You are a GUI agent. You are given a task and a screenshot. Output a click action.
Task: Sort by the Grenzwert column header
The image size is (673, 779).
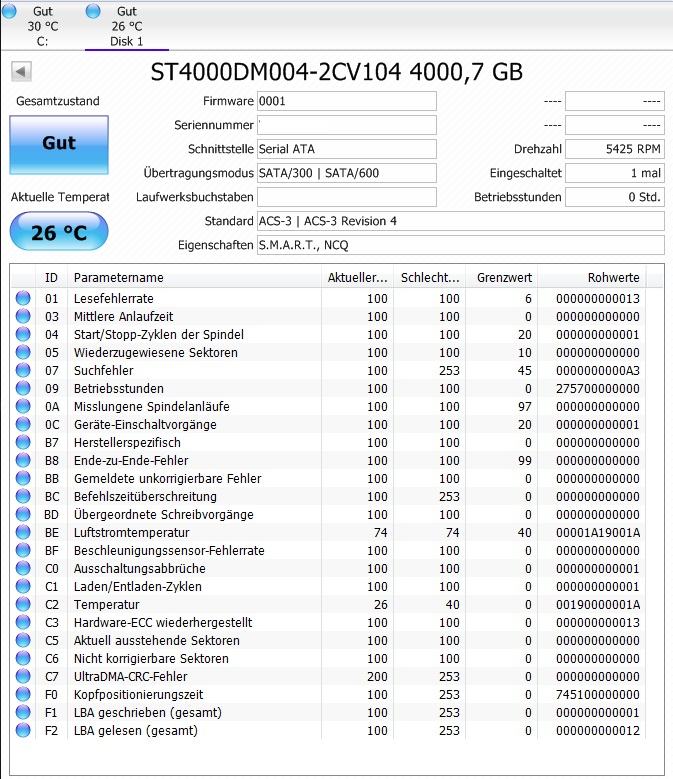(501, 278)
